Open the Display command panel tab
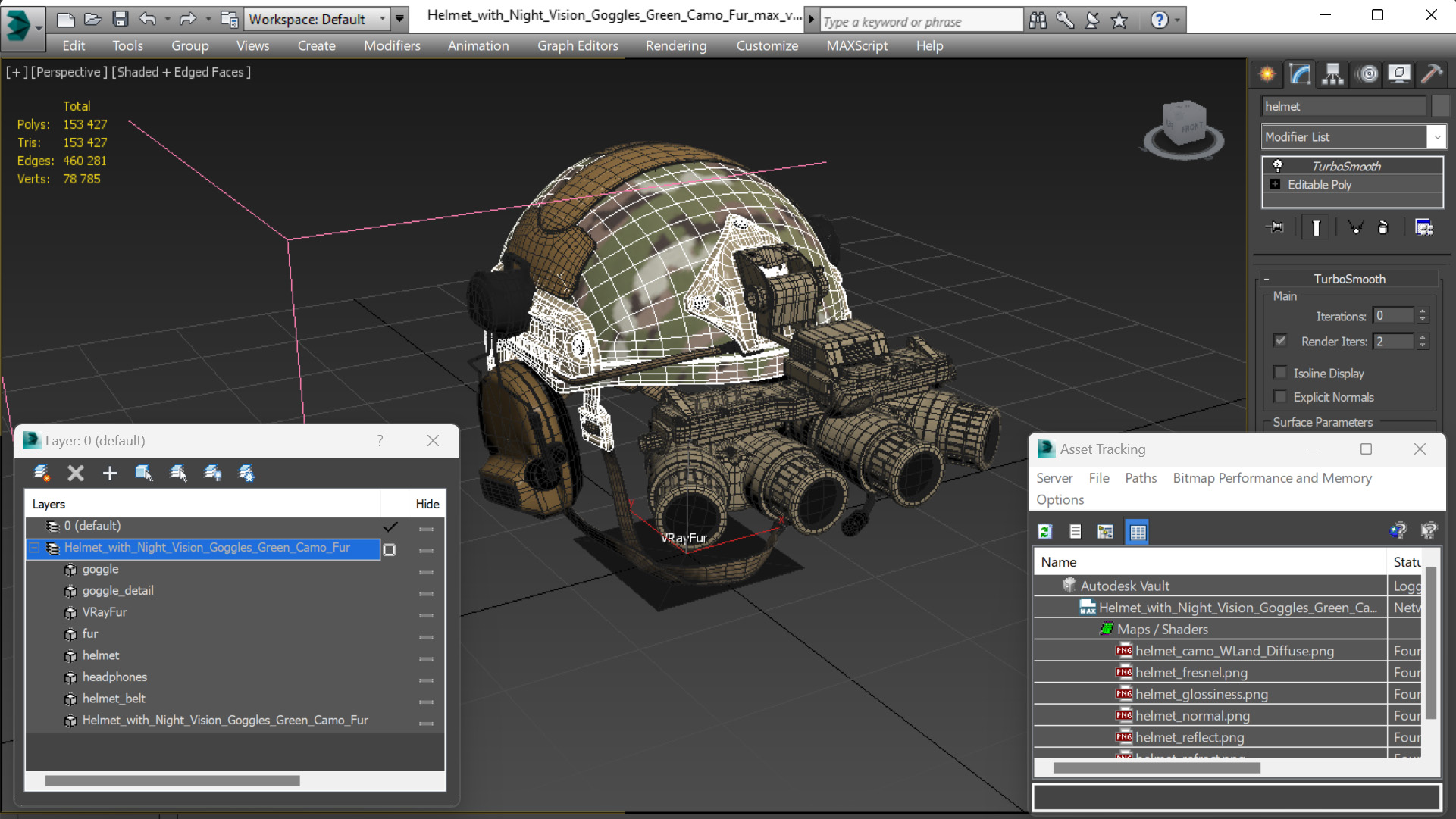The height and width of the screenshot is (819, 1456). click(x=1399, y=73)
